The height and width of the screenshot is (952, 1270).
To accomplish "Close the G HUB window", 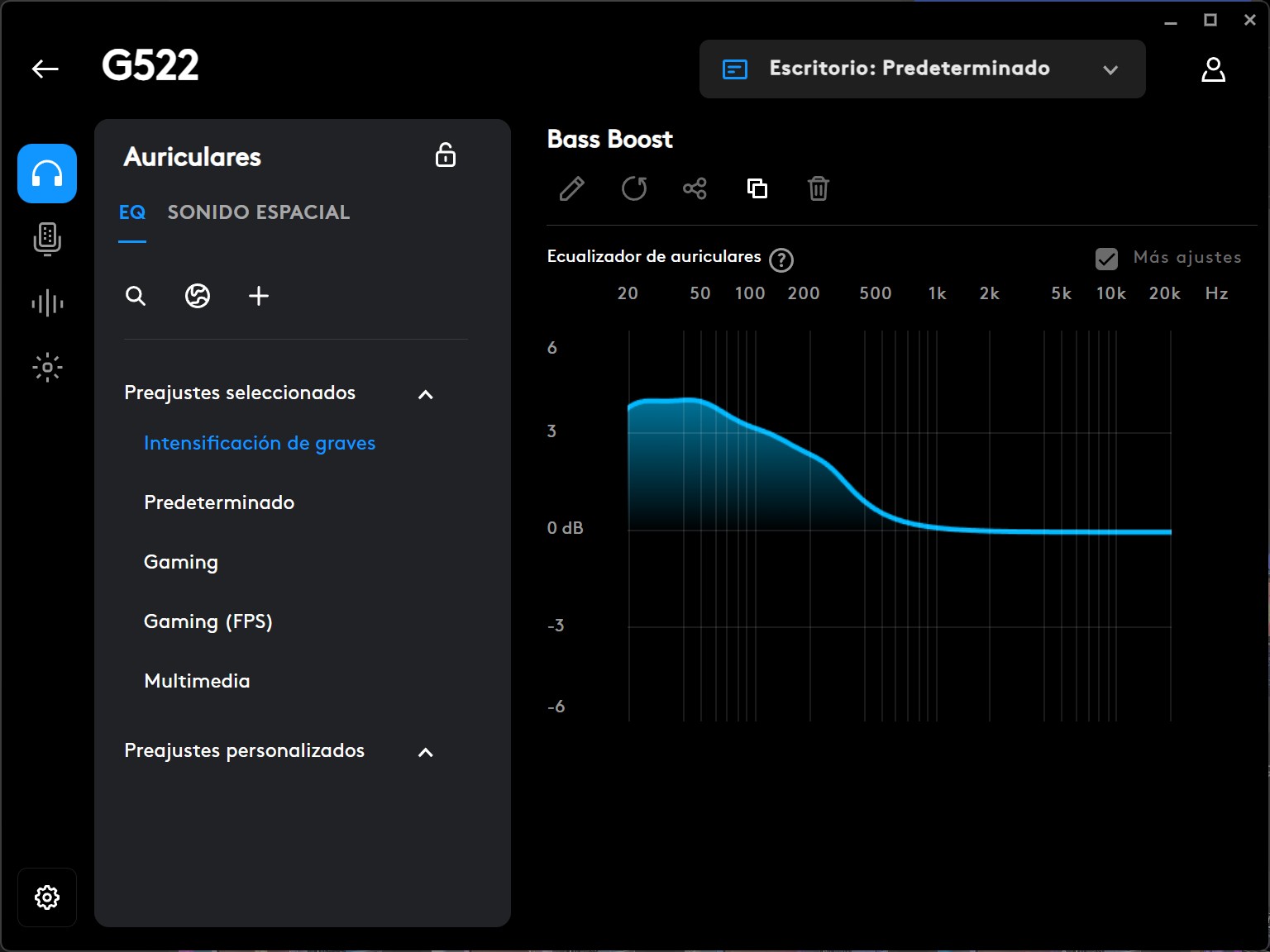I will (x=1250, y=20).
